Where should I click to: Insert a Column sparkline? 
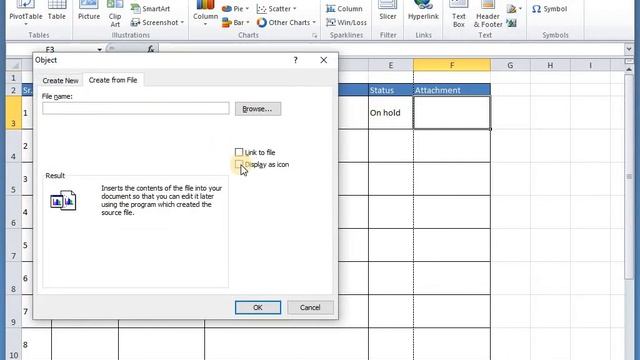point(344,9)
